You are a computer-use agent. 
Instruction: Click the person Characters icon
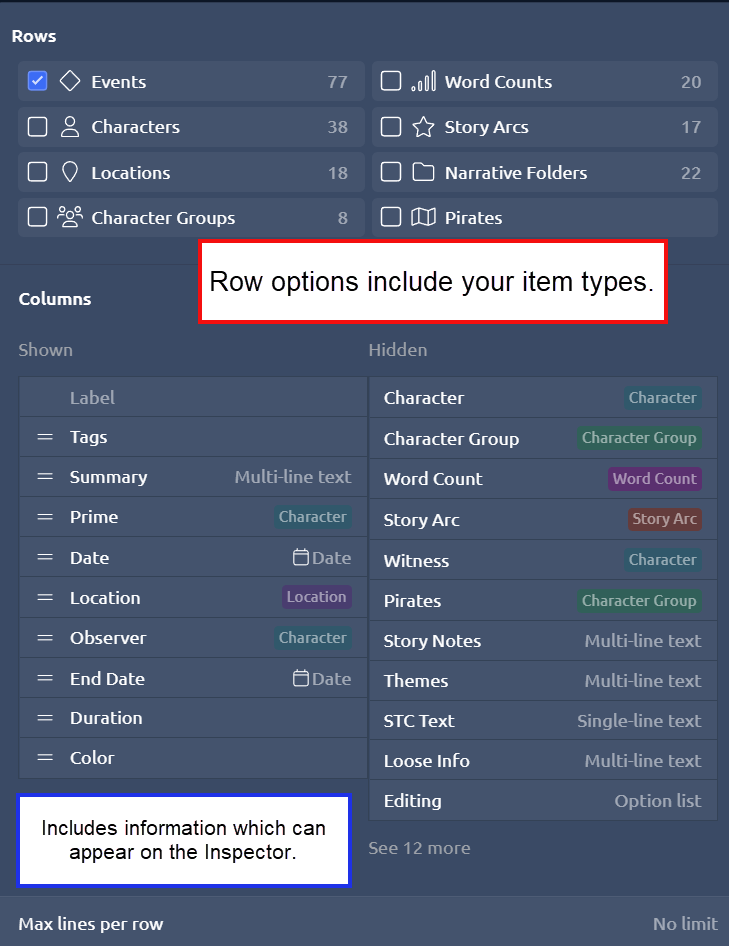click(70, 127)
